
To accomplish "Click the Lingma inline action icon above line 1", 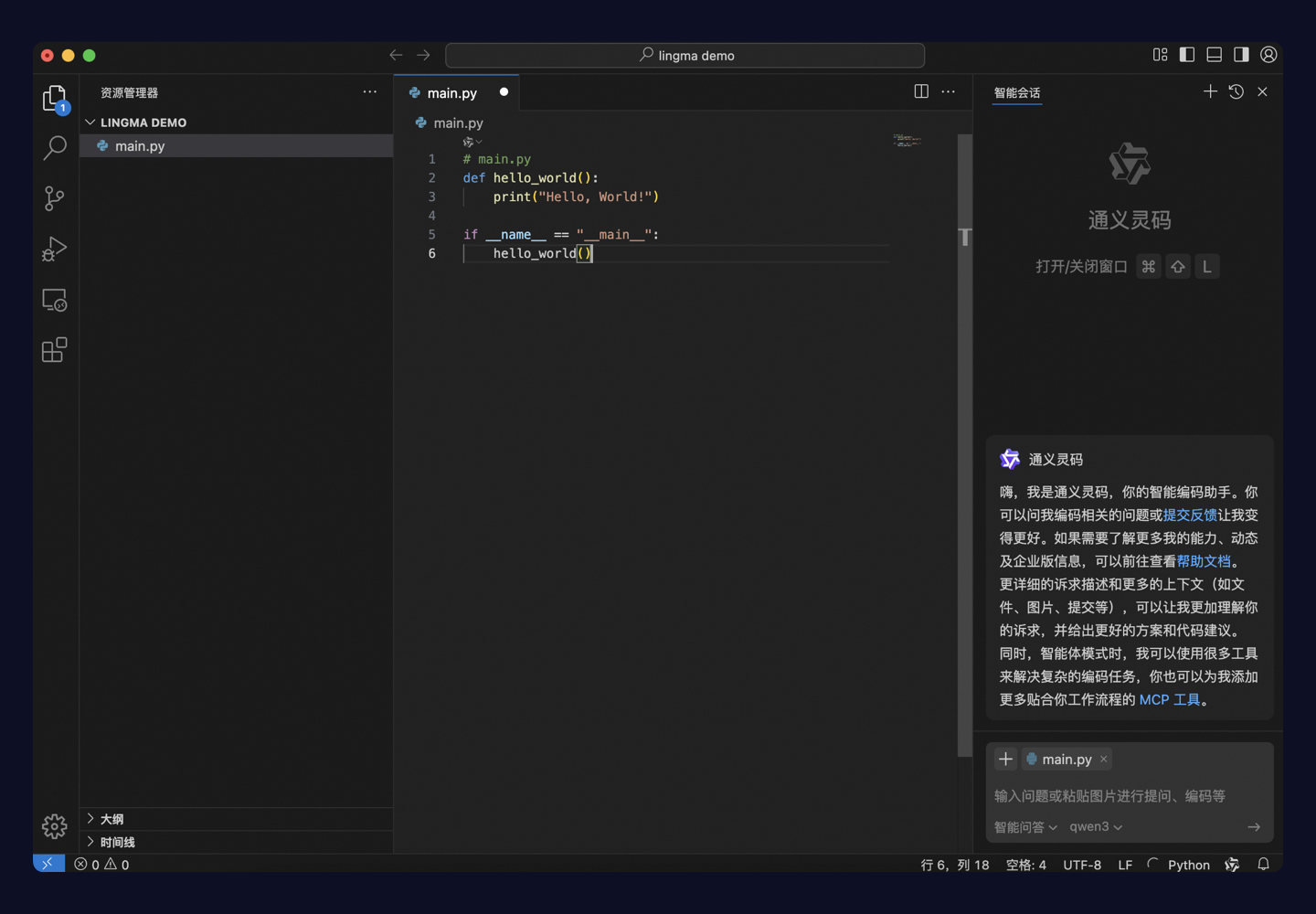I will point(472,142).
